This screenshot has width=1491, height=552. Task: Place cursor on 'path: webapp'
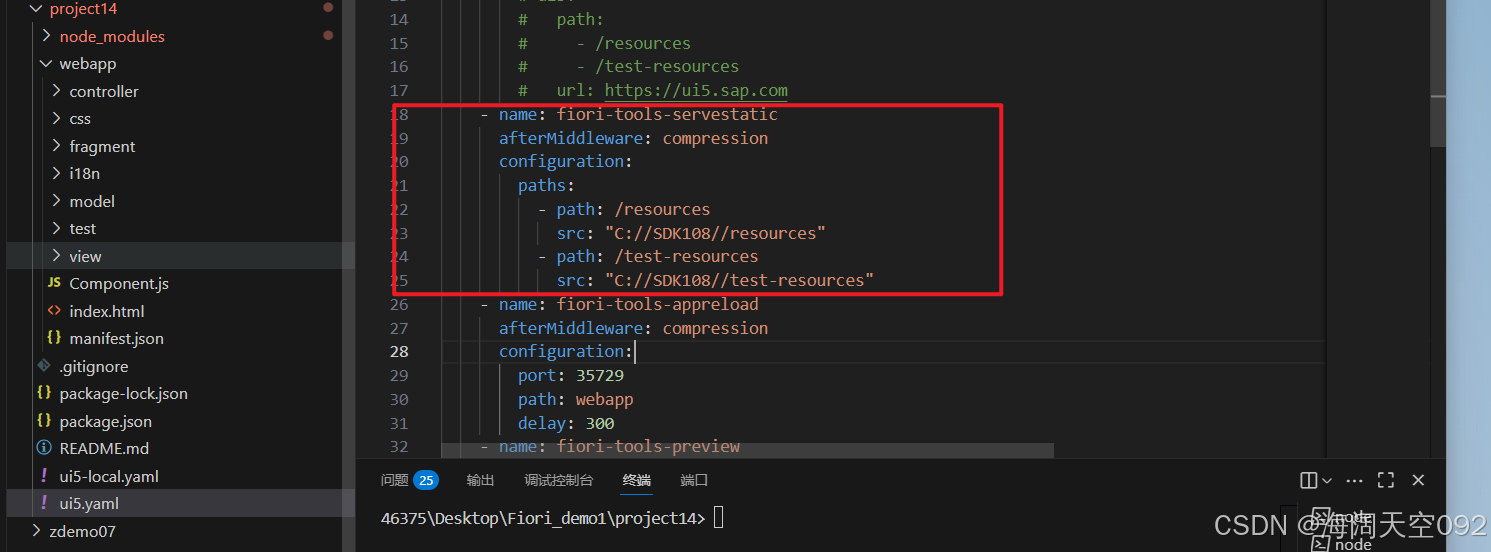576,399
